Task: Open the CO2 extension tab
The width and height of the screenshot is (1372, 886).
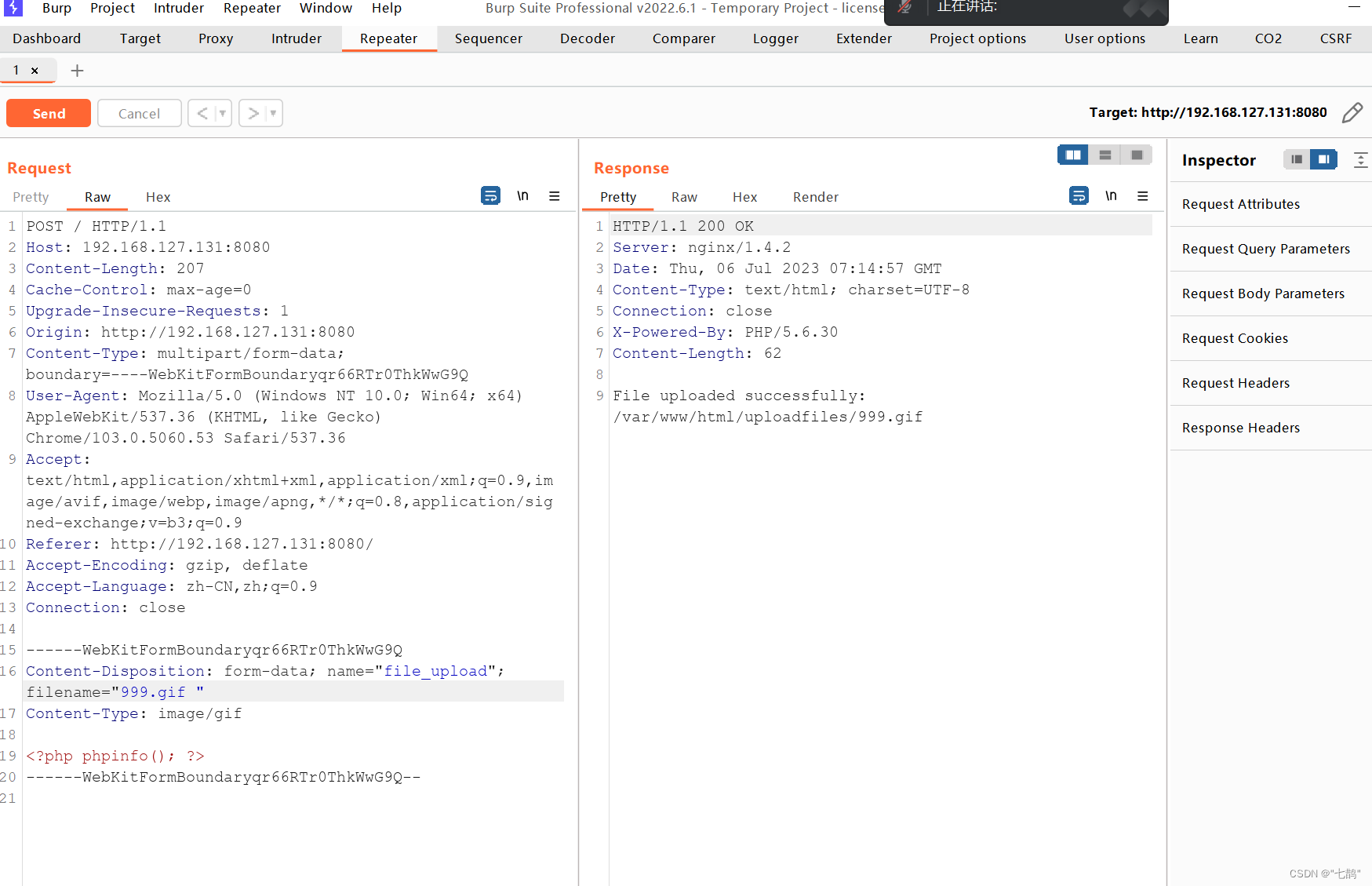Action: [x=1268, y=38]
